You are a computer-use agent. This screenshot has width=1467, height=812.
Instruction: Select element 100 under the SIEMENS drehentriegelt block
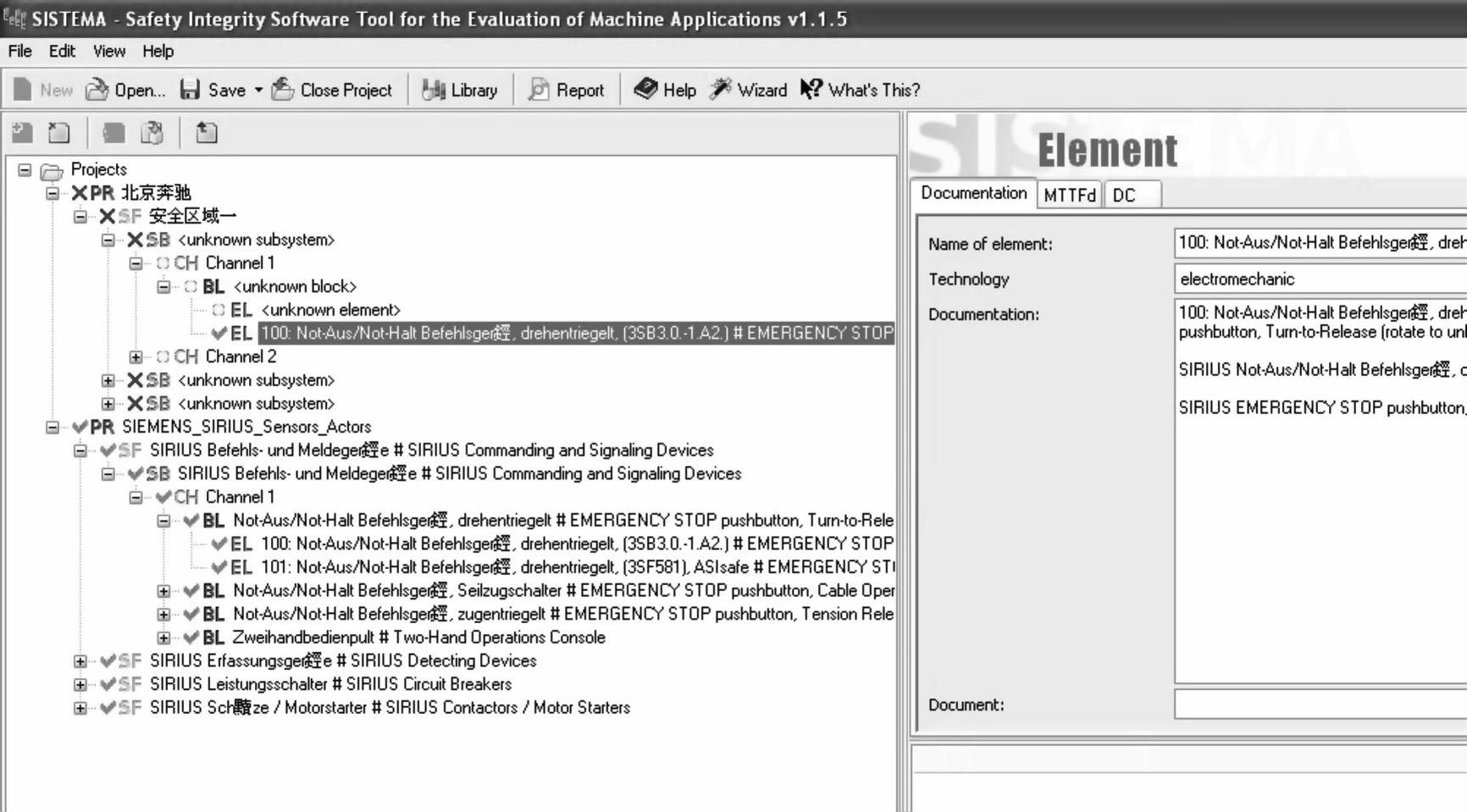click(x=577, y=544)
